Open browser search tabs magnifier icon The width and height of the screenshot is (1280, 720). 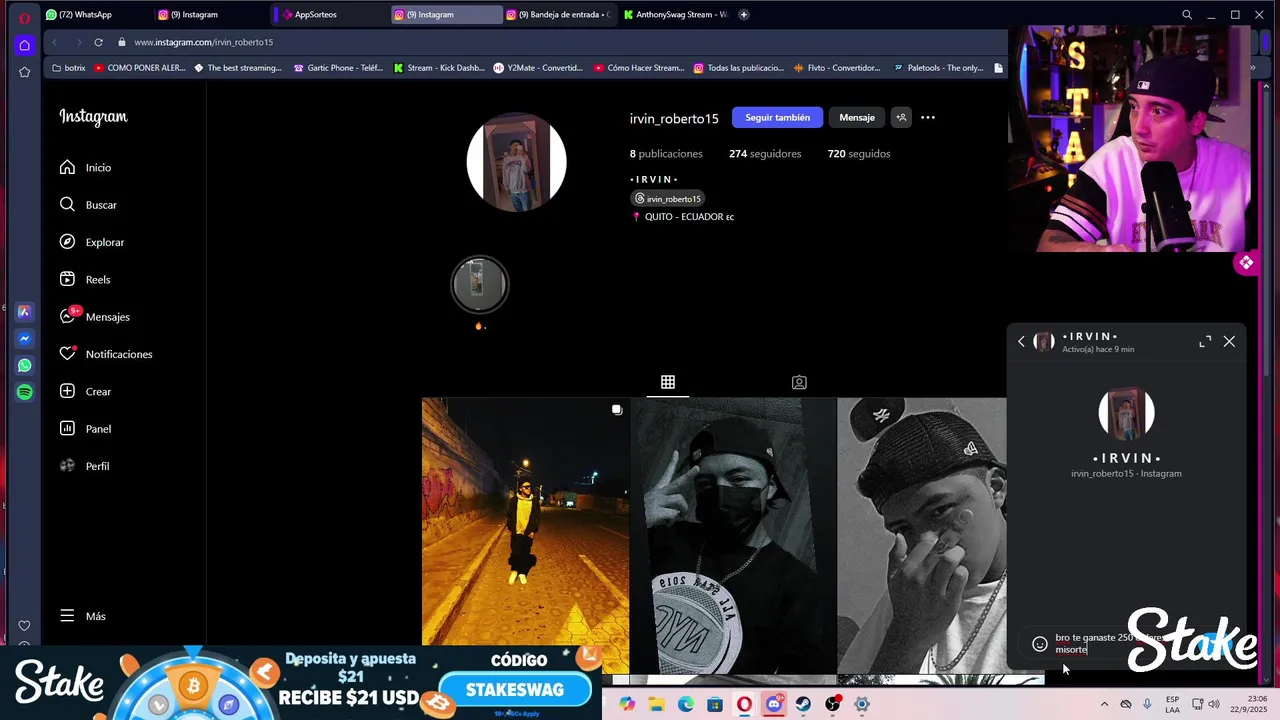coord(1187,15)
